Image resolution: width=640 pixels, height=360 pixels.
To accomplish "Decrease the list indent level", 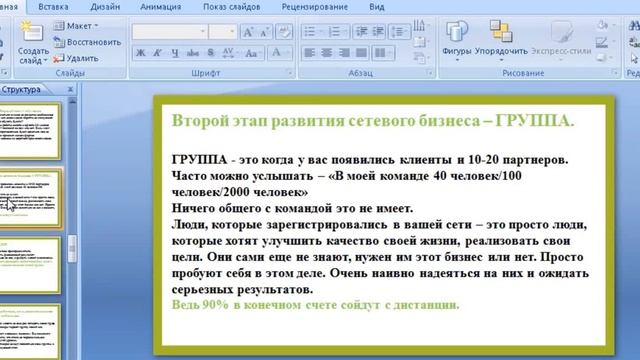I will pos(361,31).
